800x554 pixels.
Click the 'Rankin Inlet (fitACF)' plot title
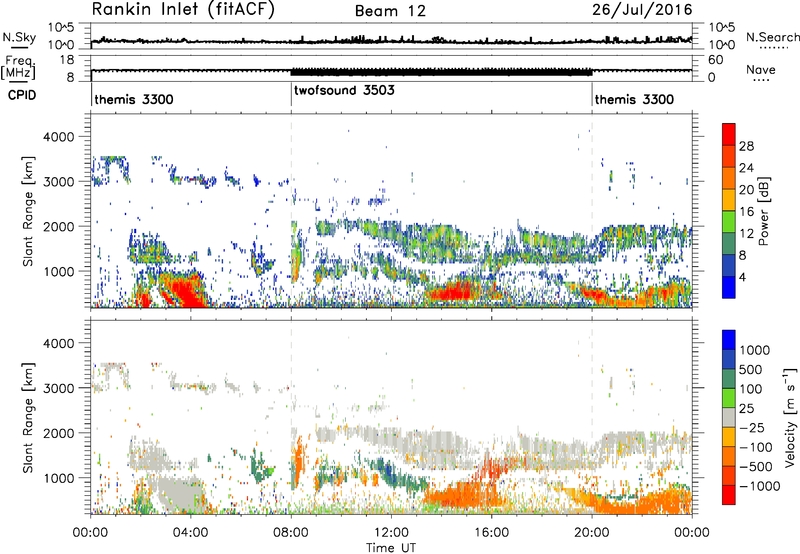[183, 10]
